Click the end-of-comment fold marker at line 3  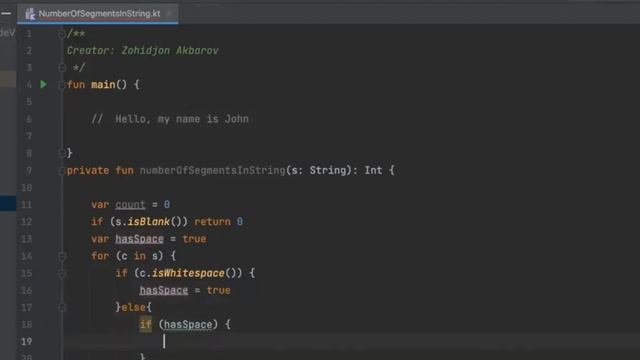tap(62, 67)
